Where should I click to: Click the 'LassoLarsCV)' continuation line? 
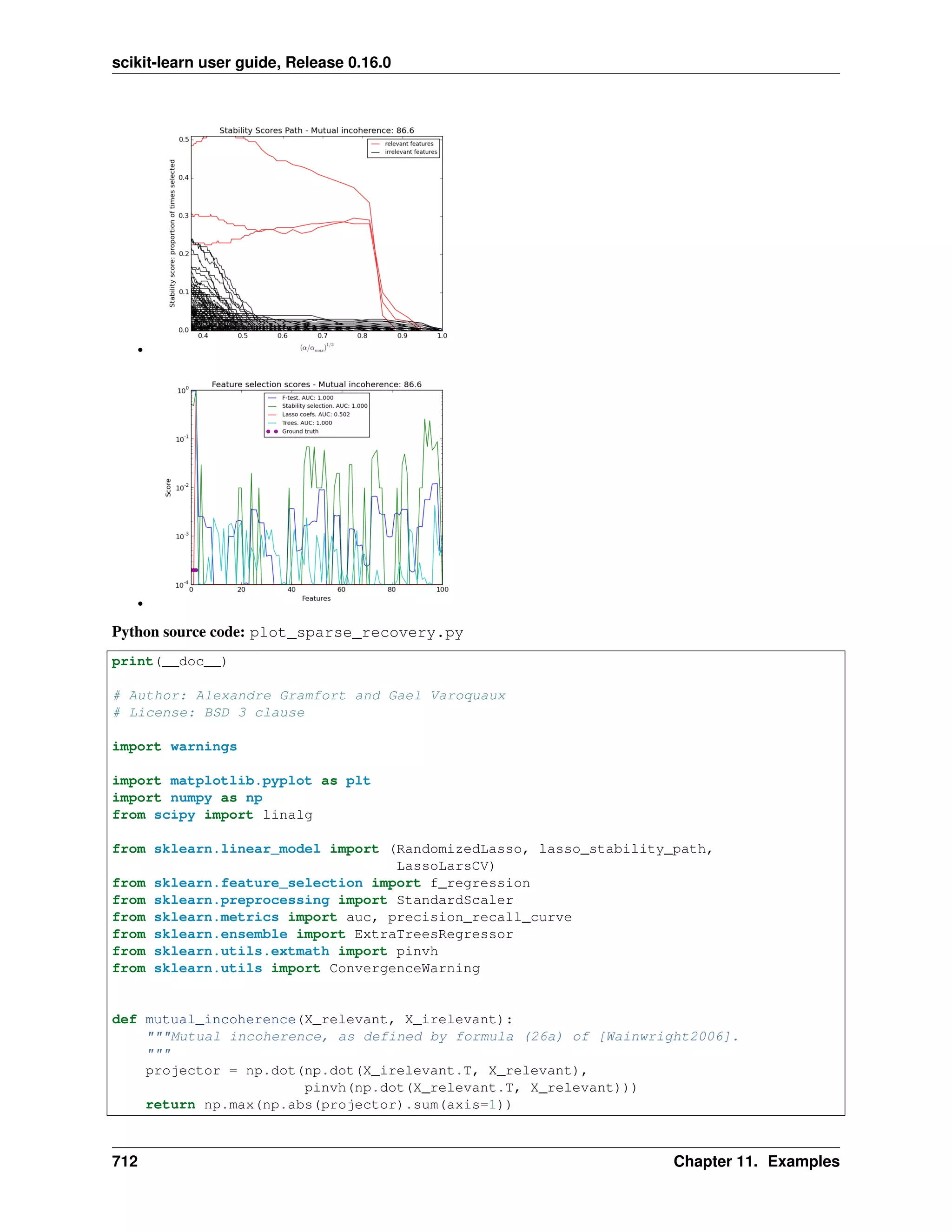[445, 866]
